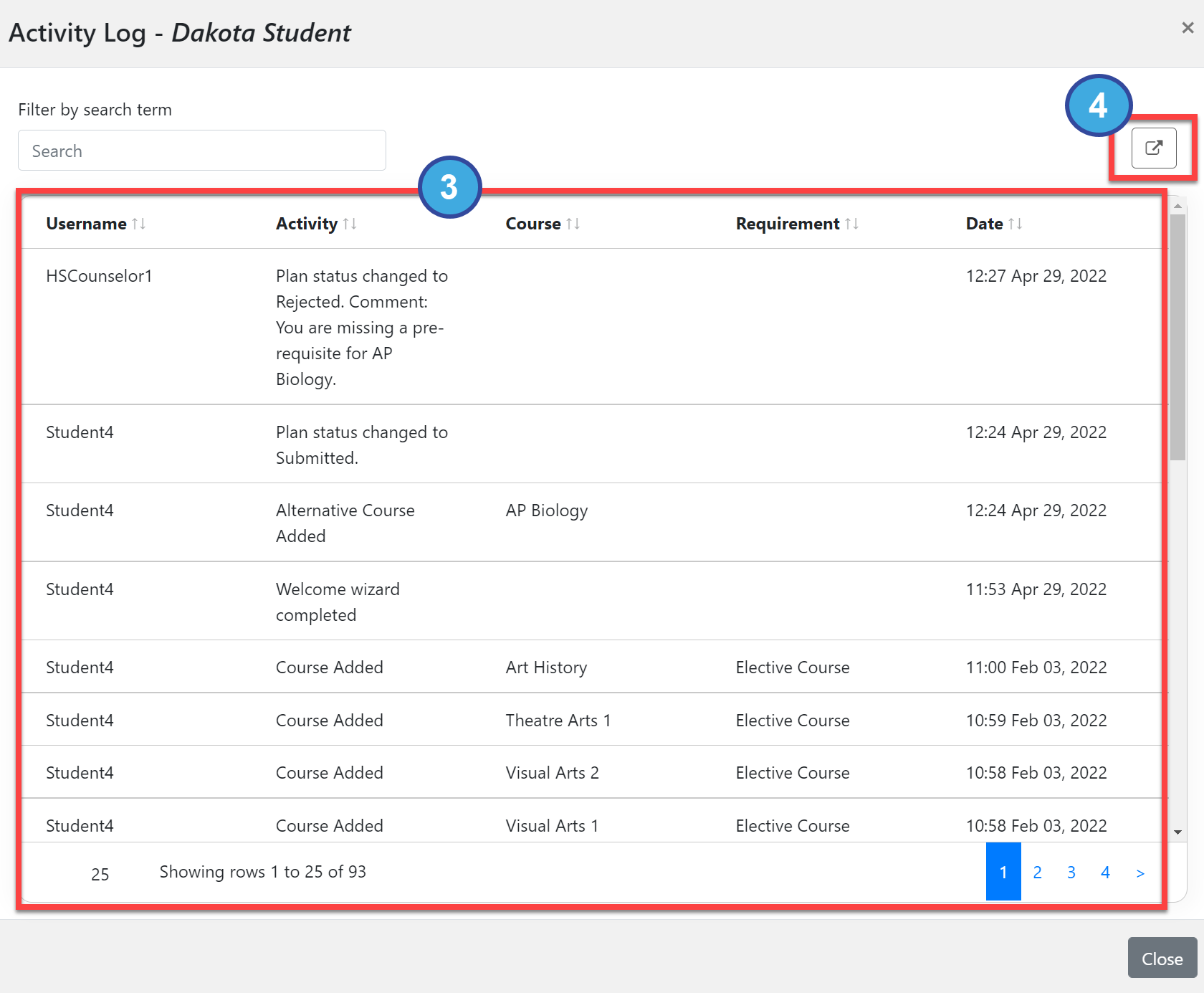Select current page 1 in pagination

click(x=1003, y=872)
